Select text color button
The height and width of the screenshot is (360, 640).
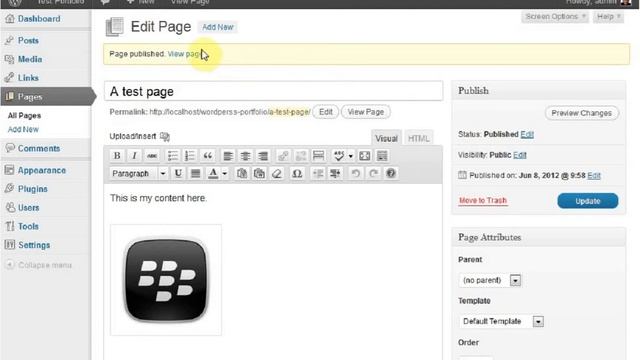click(x=213, y=173)
